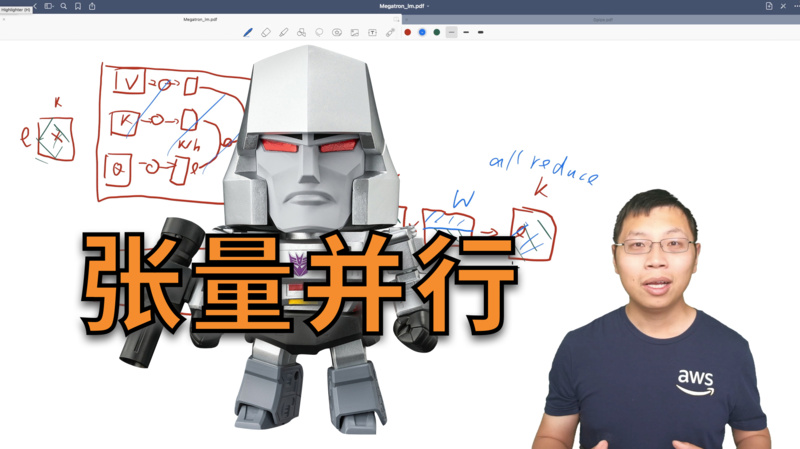
Task: Pick the blue pen color
Action: pos(422,32)
